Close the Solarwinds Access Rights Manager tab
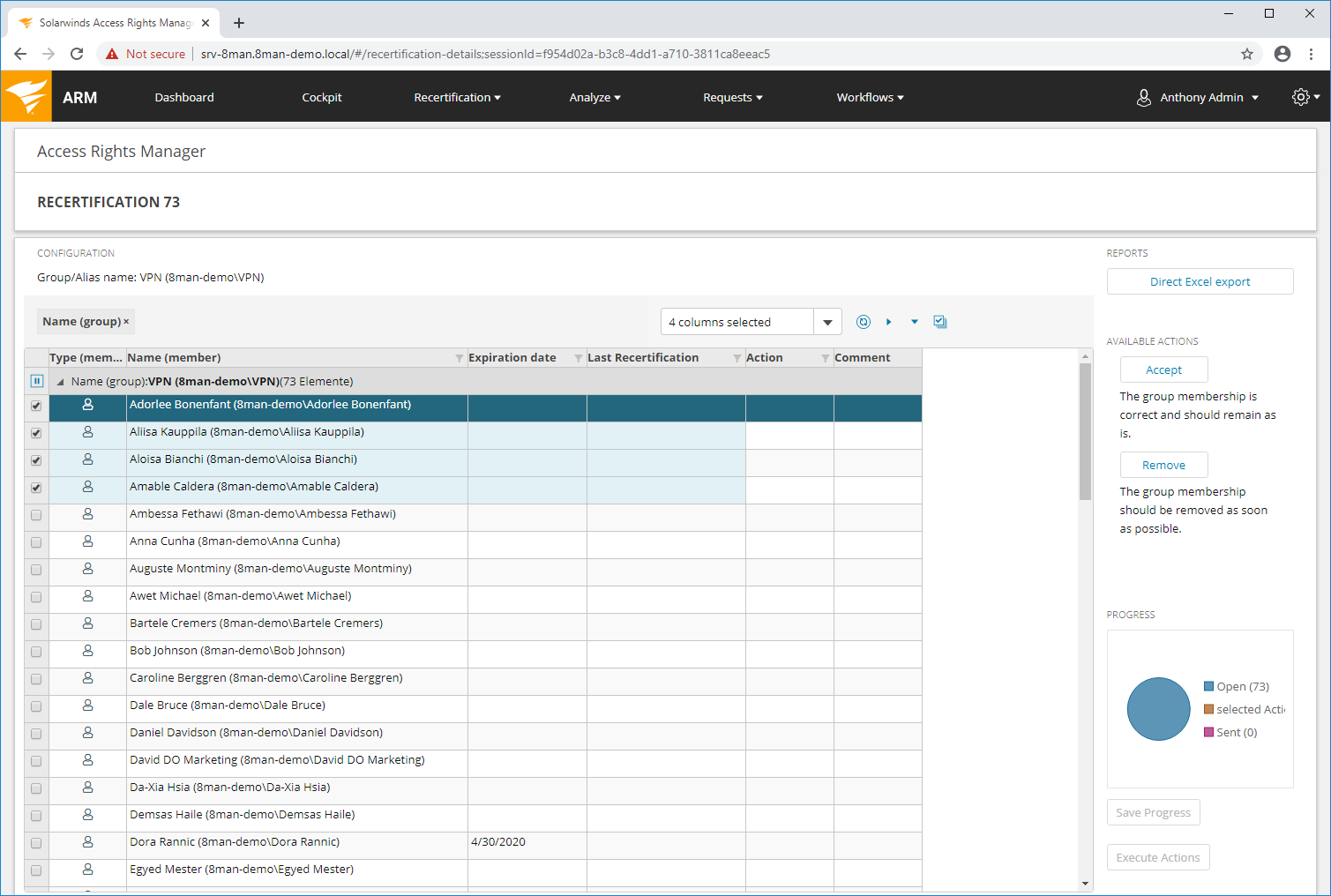The height and width of the screenshot is (896, 1331). (206, 23)
